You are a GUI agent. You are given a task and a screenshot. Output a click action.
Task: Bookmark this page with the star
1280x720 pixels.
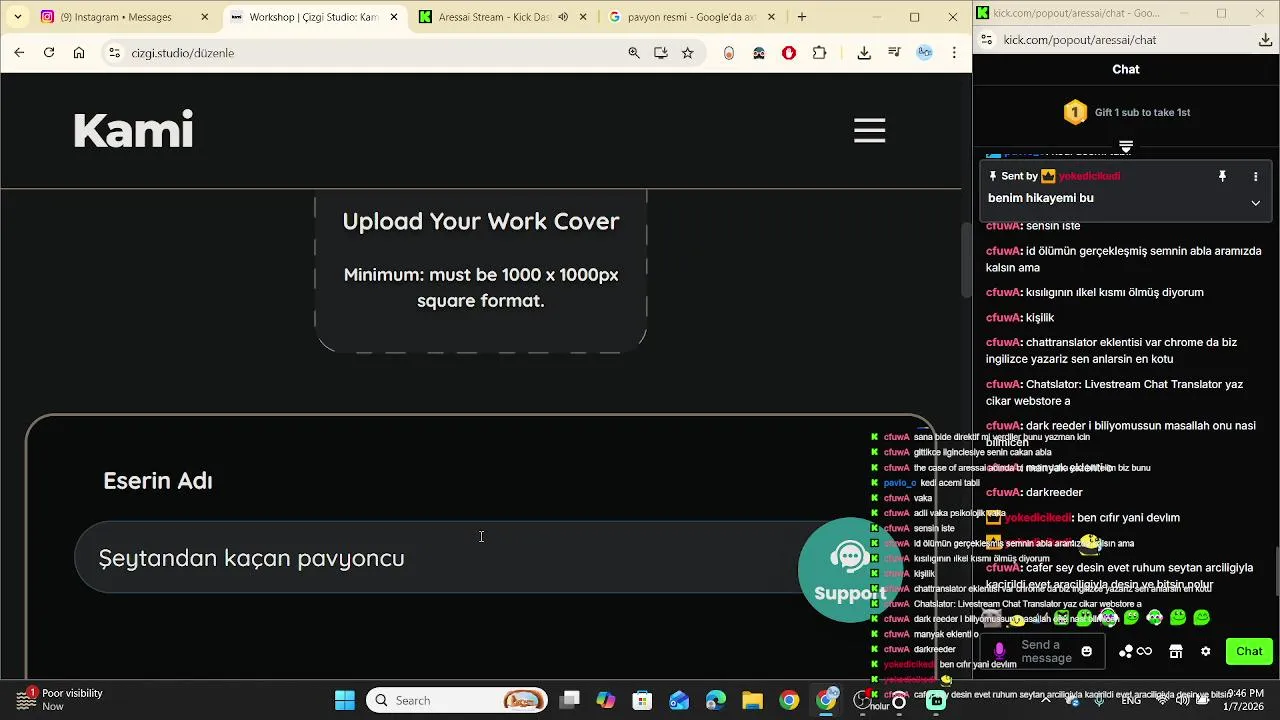coord(688,53)
